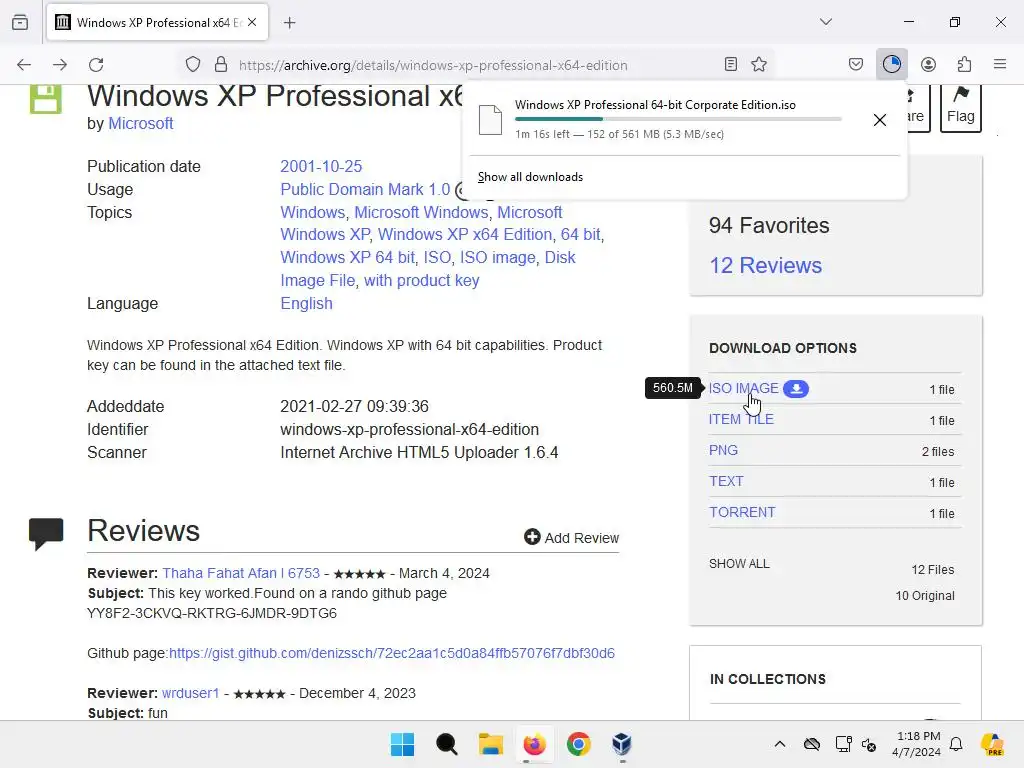Open the Firefox account icon

(x=928, y=64)
